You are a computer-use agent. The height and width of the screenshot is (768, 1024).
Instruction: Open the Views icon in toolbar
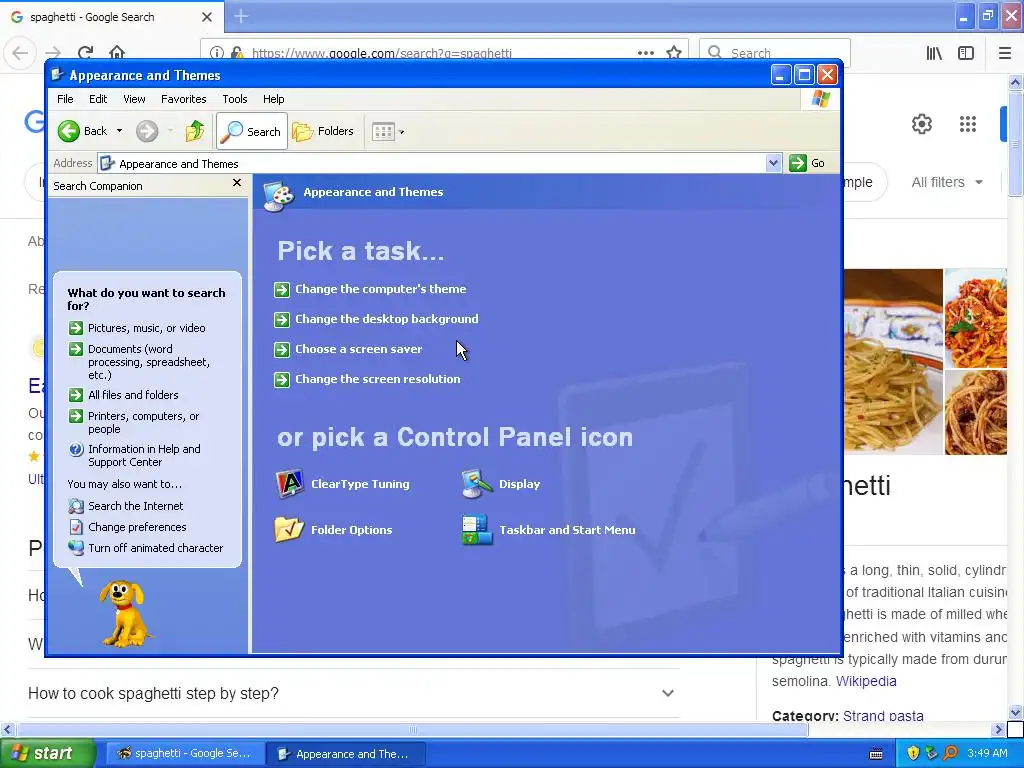coord(383,132)
